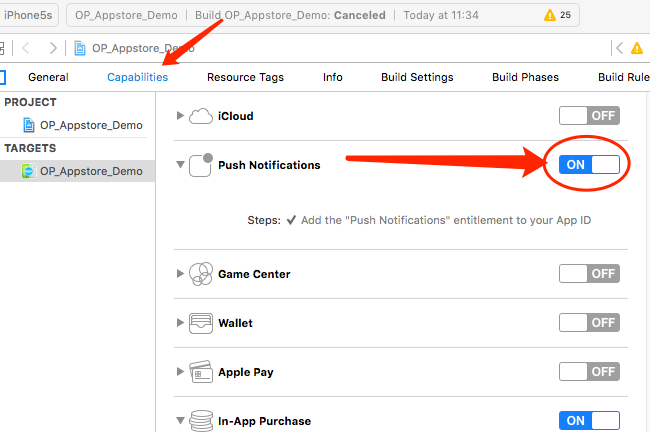Viewport: 650px width, 432px height.
Task: Click the build status activity display
Action: click(x=323, y=15)
